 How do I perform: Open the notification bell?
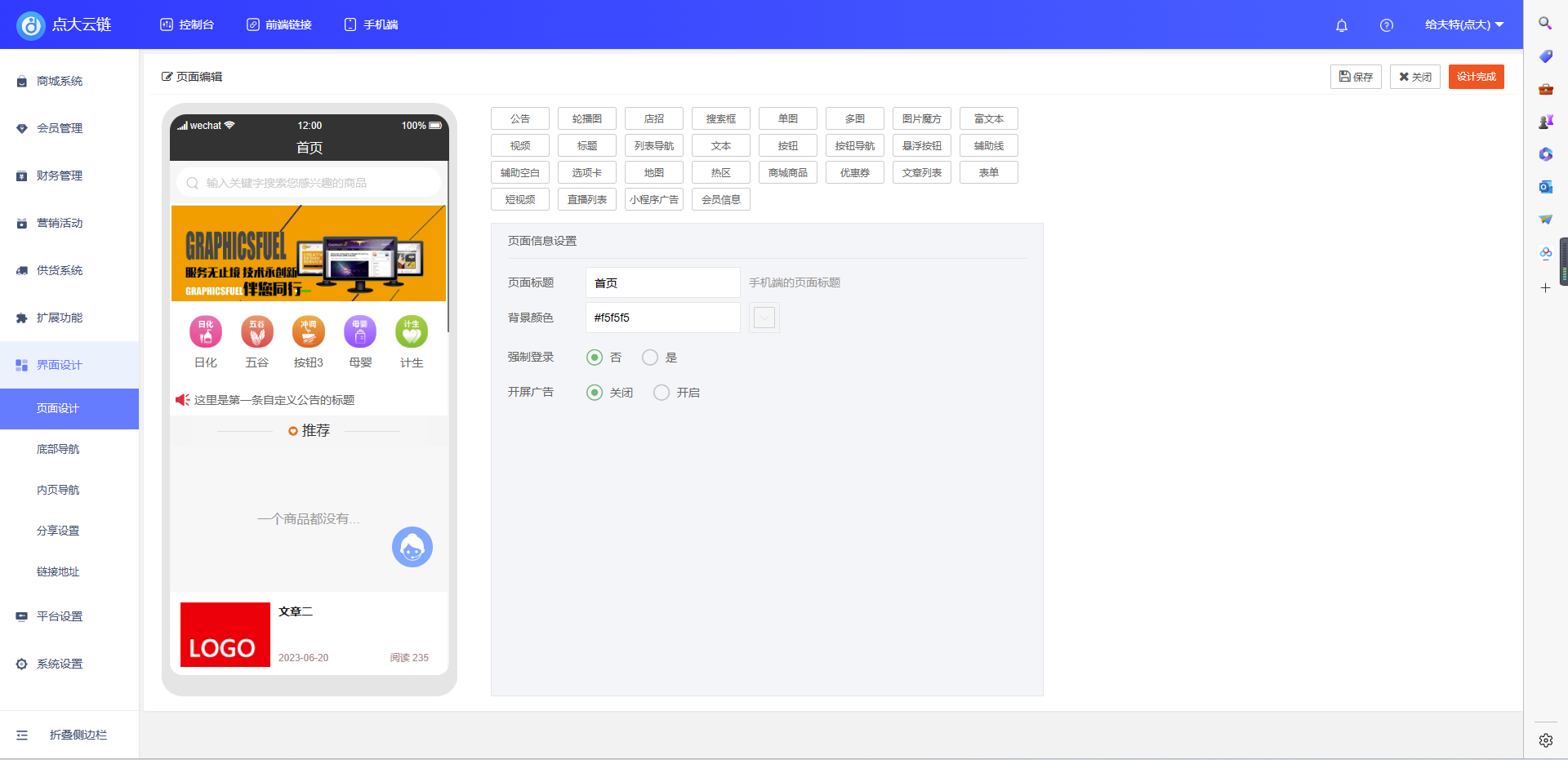(x=1341, y=25)
